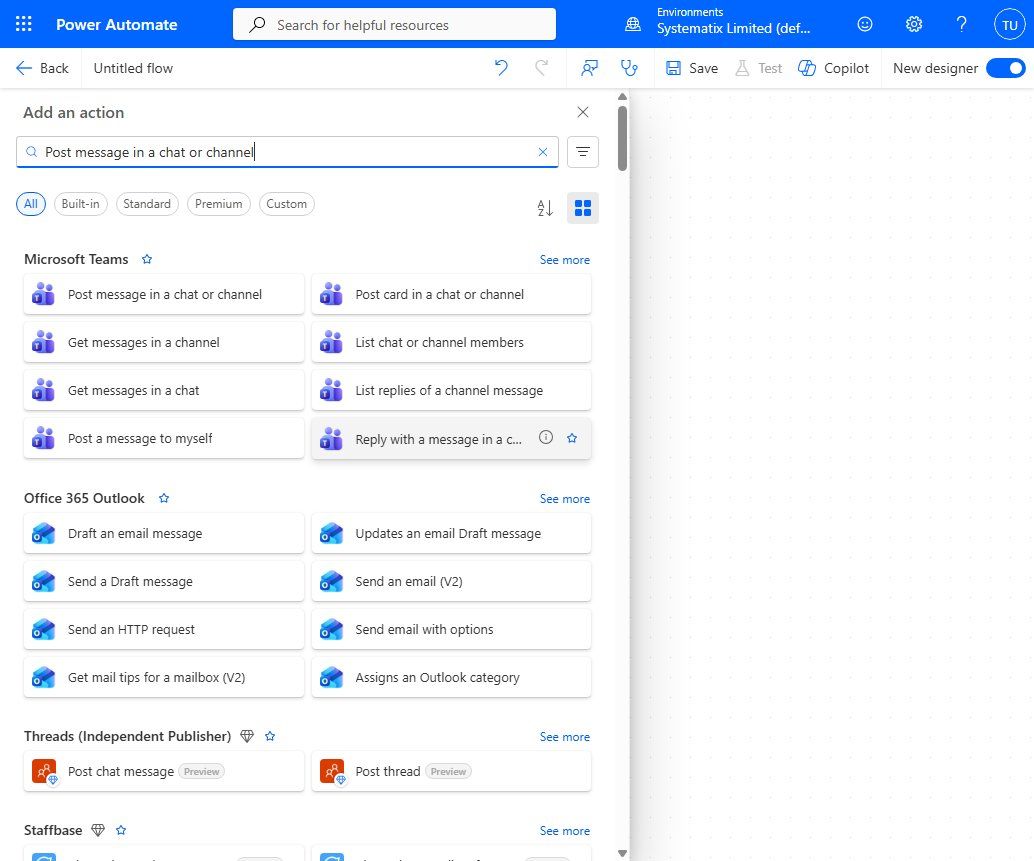Add Send an email (V2) action
1034x861 pixels.
coord(451,581)
